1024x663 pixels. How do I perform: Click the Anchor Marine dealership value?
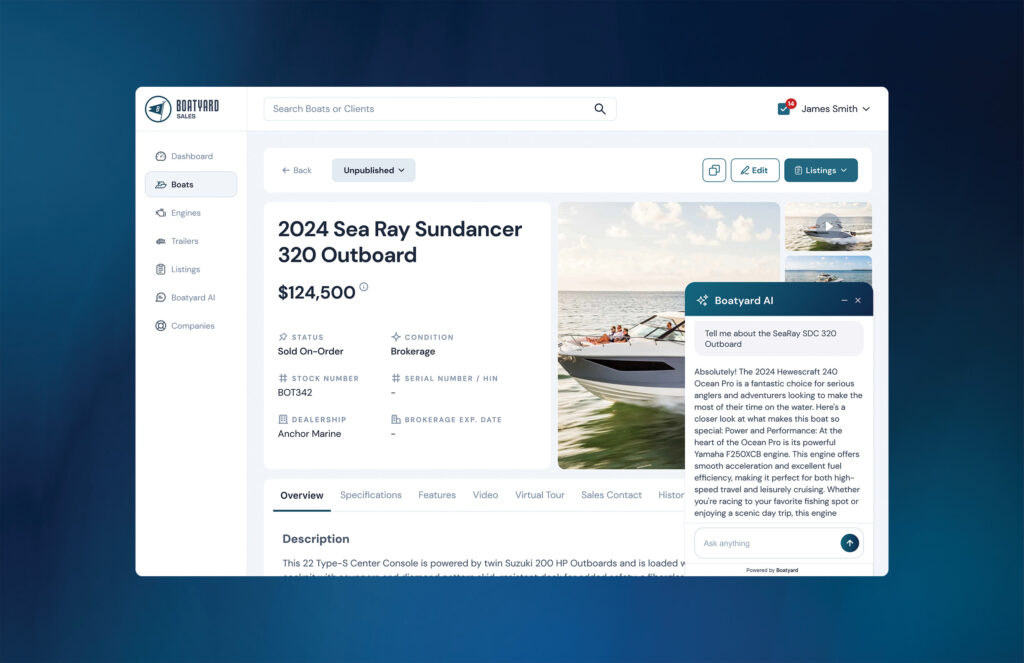coord(309,434)
